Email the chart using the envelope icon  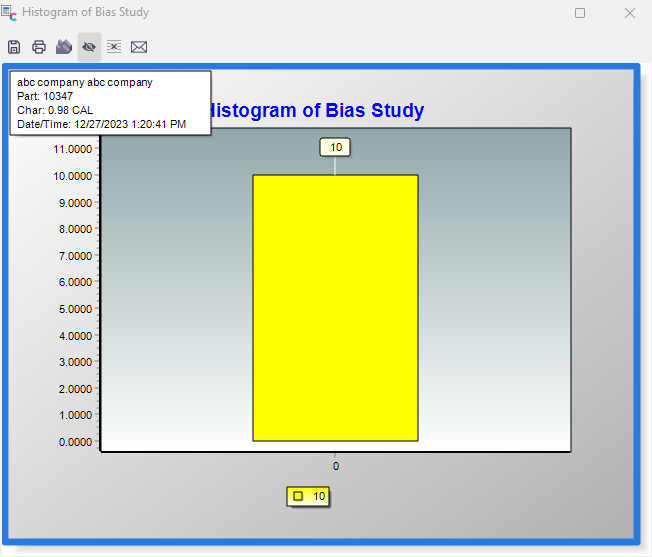tap(139, 47)
